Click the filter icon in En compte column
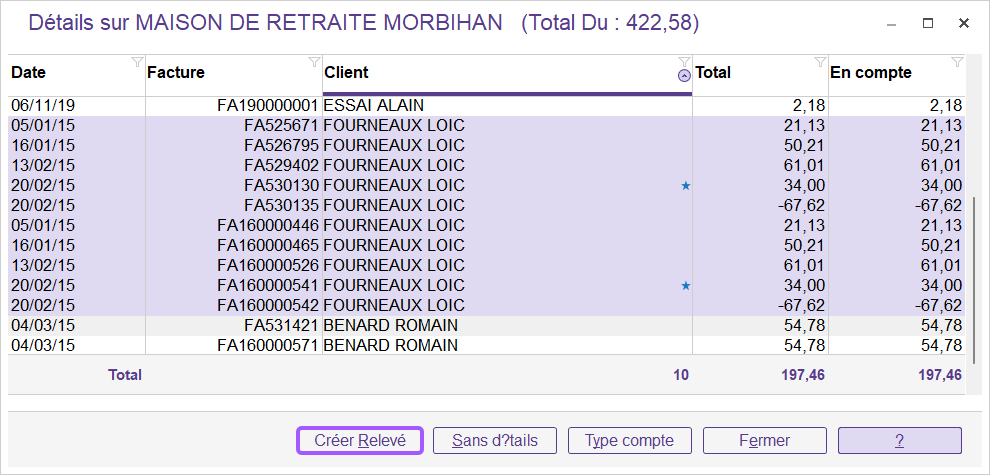Screen dimensions: 990x475 pos(956,62)
